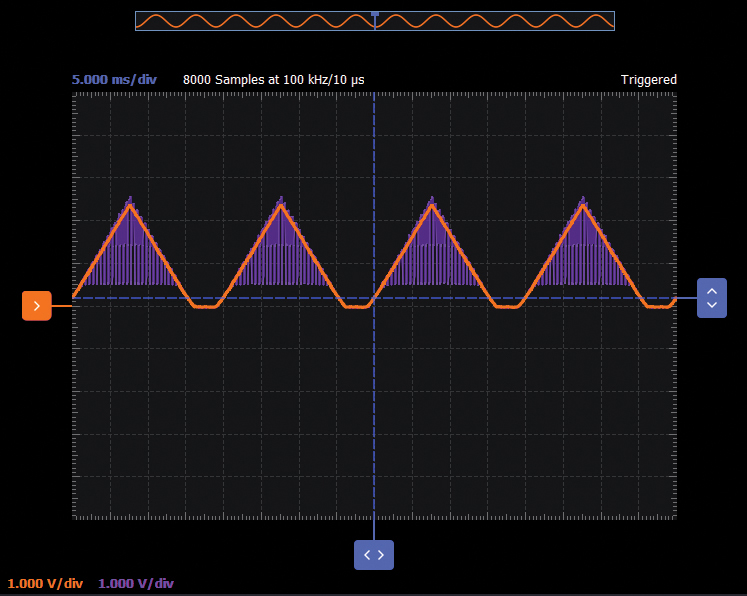Click the intersection of the two dashed lines

point(375,298)
